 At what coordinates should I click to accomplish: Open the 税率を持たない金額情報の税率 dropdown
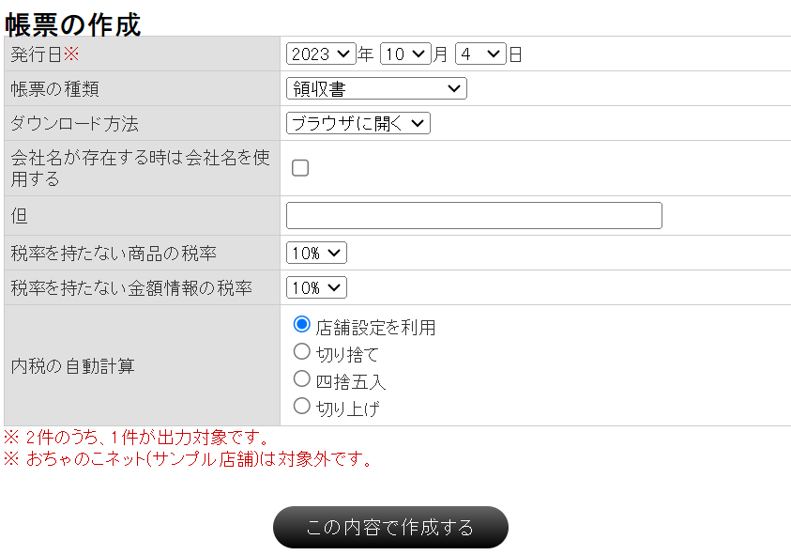[x=316, y=288]
